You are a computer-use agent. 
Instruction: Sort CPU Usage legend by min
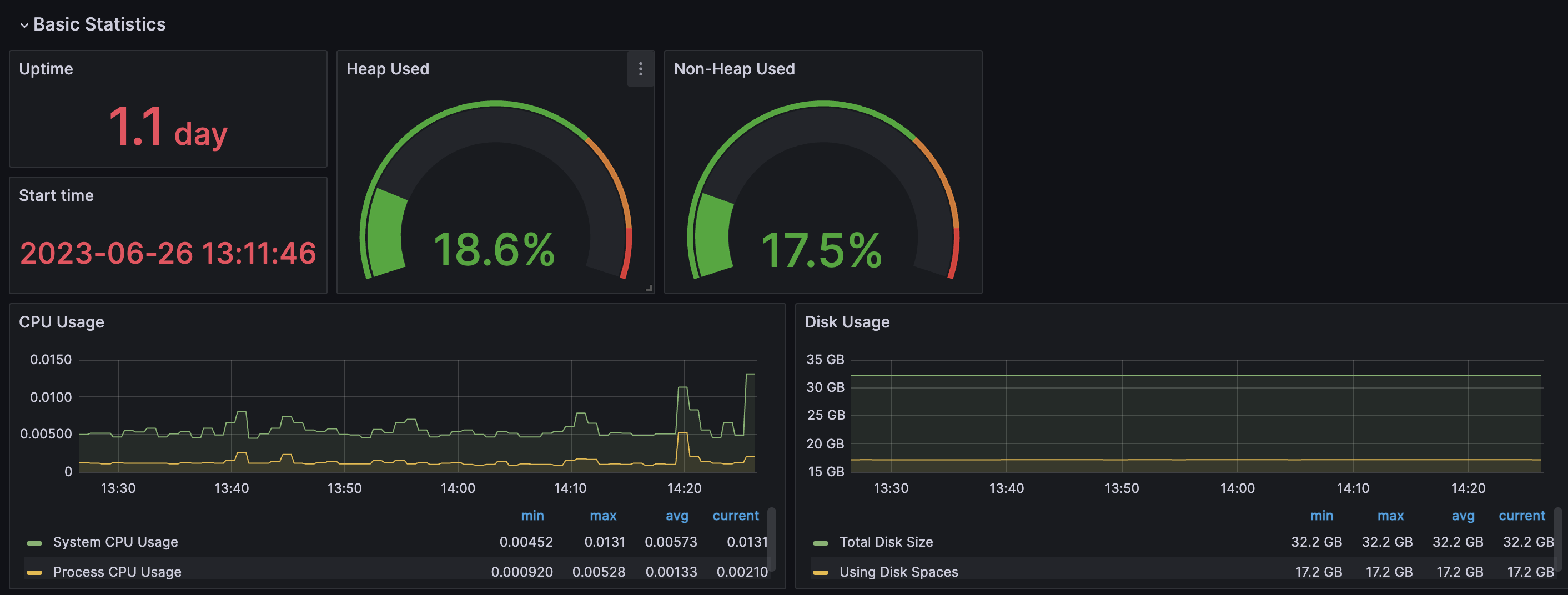pyautogui.click(x=532, y=515)
